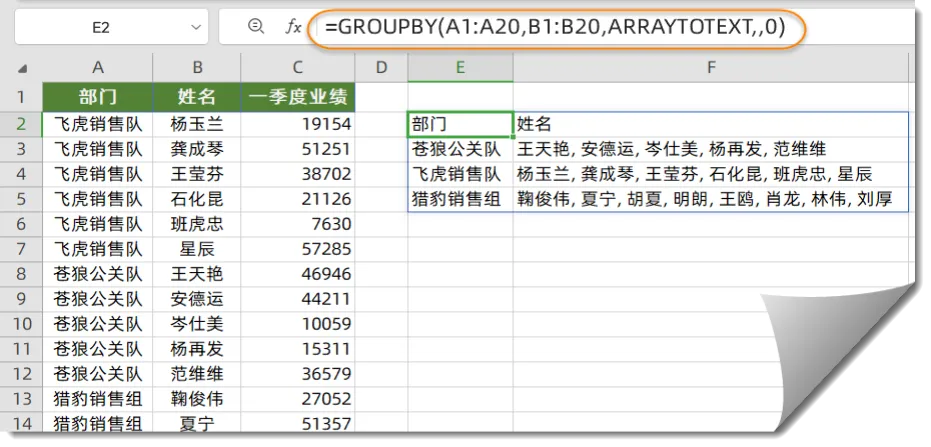Screen dimensions: 931x447
Task: Click cell 石化昆 in column B
Action: [x=197, y=199]
